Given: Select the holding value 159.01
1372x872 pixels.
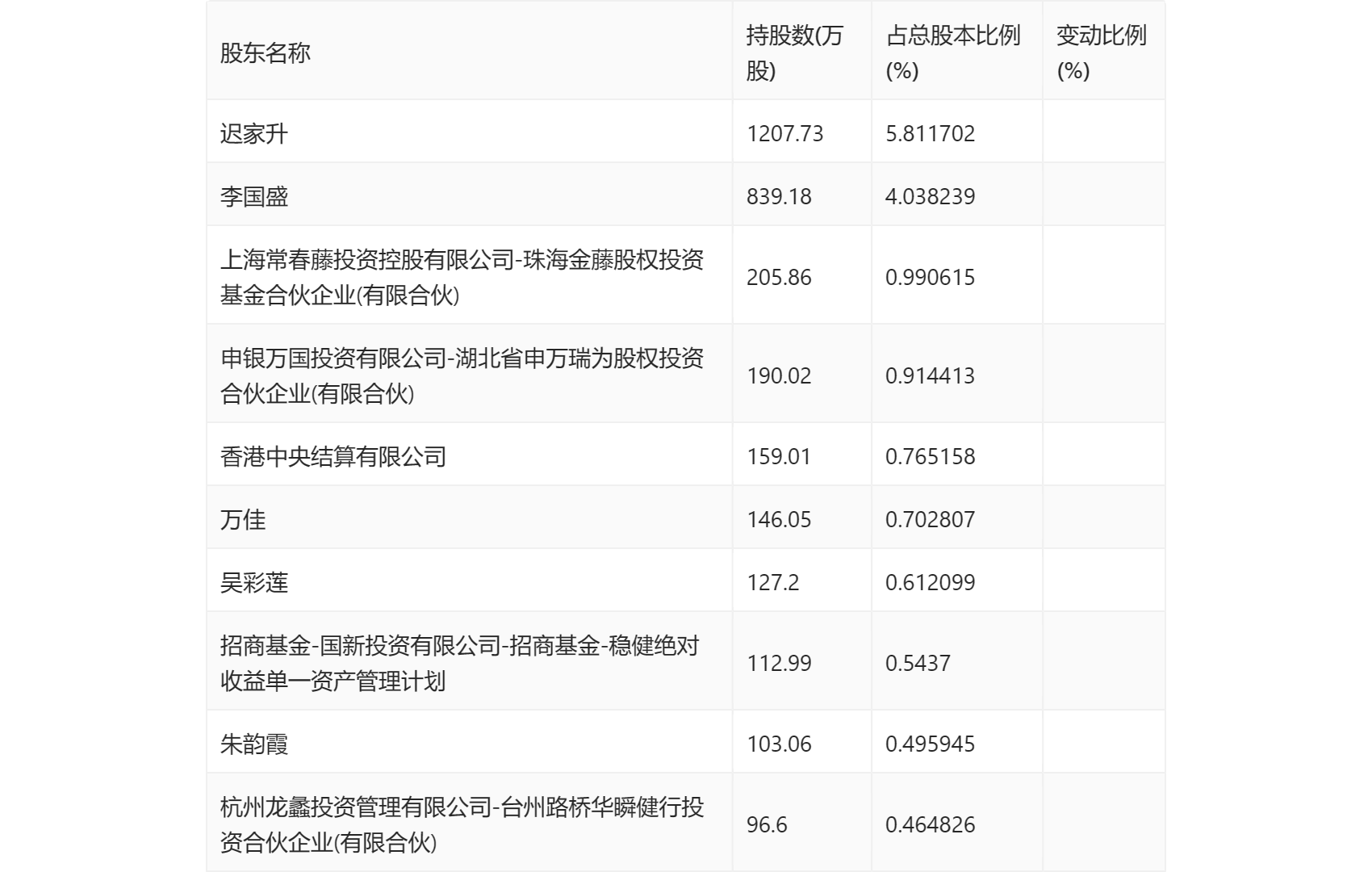Looking at the screenshot, I should click(x=779, y=456).
